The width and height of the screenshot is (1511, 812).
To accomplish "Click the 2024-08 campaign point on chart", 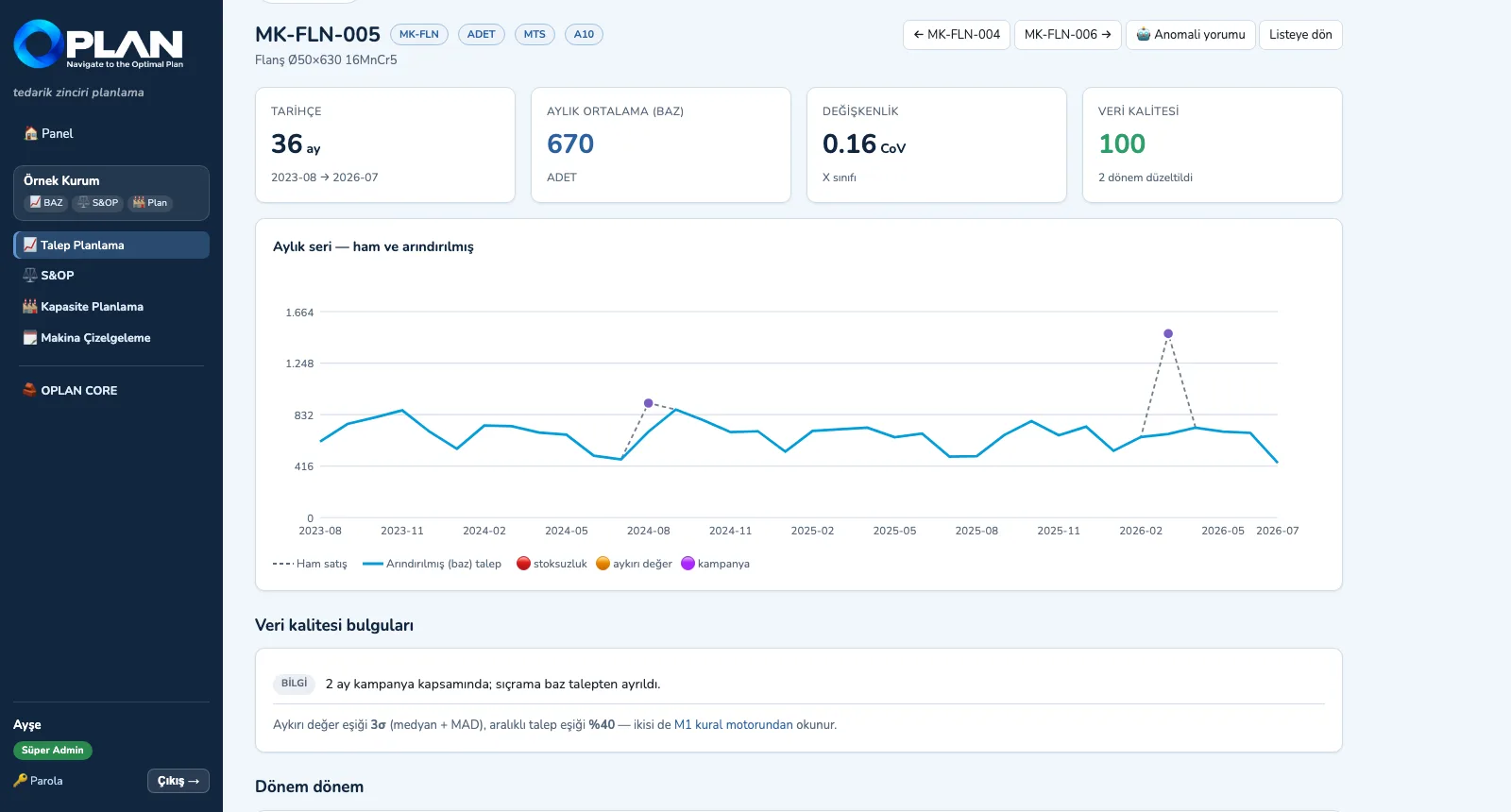I will point(648,403).
